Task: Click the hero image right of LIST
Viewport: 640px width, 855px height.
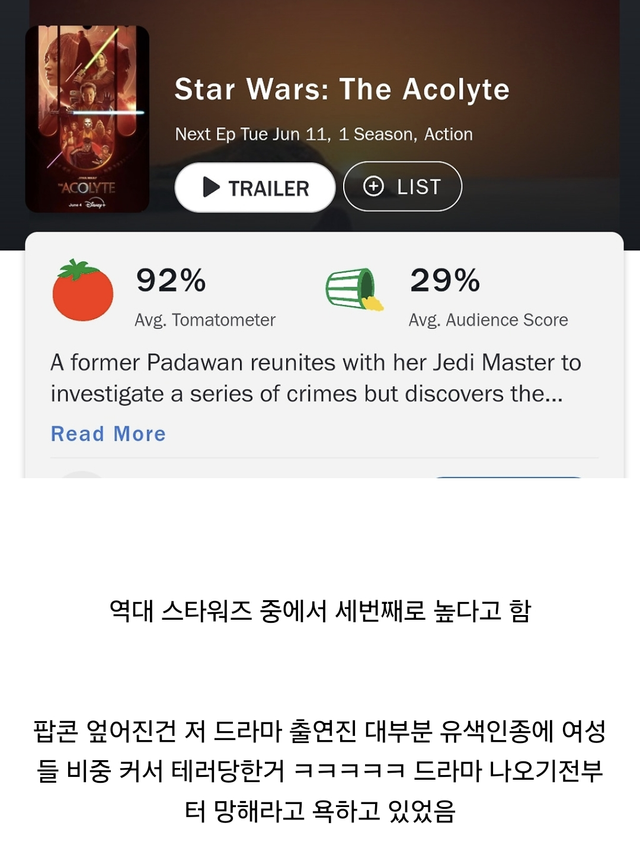Action: 540,186
